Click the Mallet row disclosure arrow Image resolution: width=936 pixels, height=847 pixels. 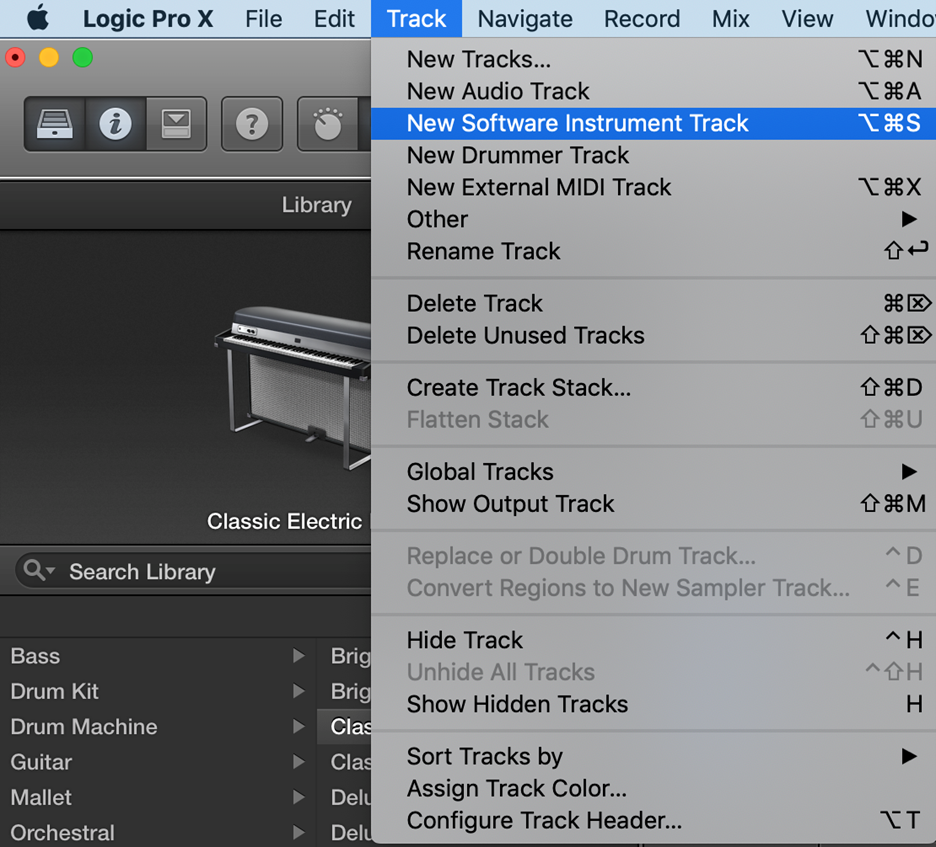pyautogui.click(x=298, y=797)
